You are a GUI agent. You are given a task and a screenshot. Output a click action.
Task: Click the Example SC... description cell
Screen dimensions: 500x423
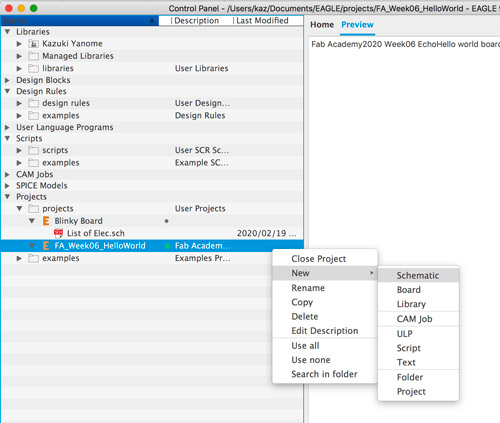202,163
